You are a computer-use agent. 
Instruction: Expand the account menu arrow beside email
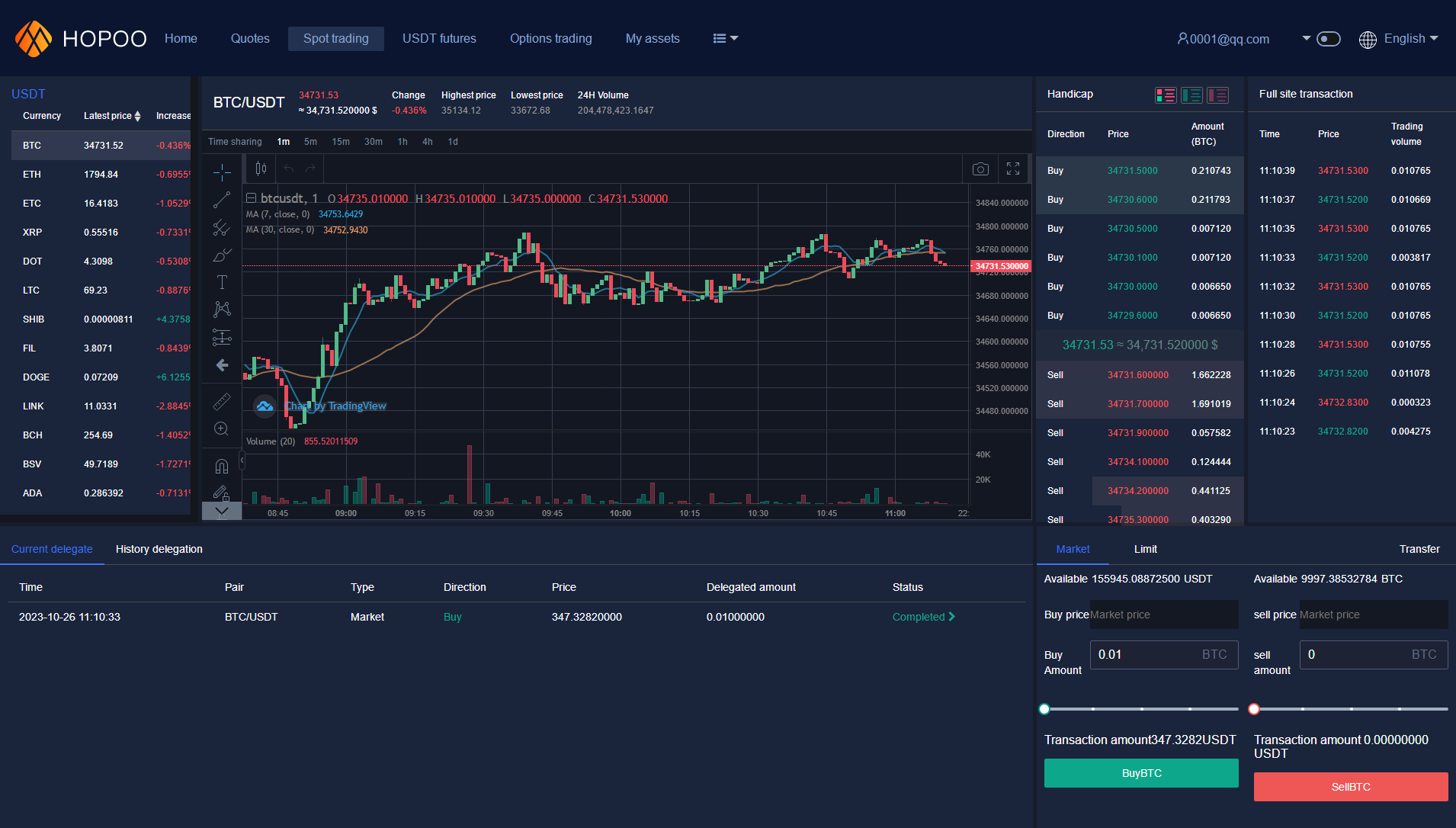[x=1306, y=38]
